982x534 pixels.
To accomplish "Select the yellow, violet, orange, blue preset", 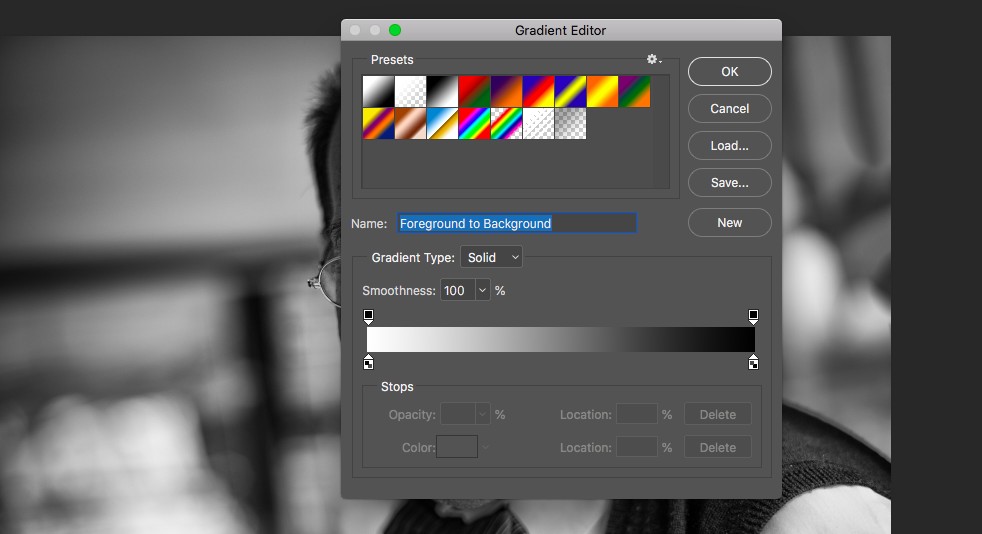I will point(378,123).
